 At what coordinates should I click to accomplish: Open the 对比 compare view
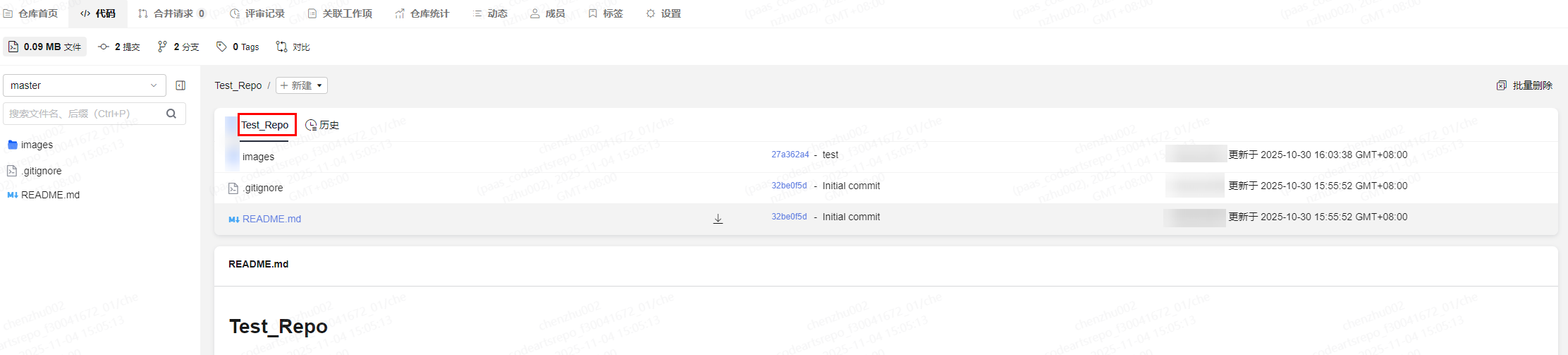click(293, 47)
